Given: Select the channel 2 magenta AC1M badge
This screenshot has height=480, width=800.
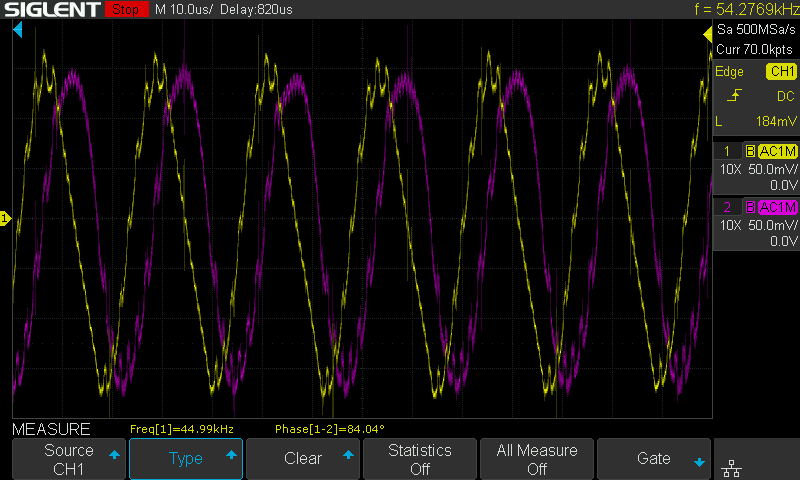Looking at the screenshot, I should (777, 207).
